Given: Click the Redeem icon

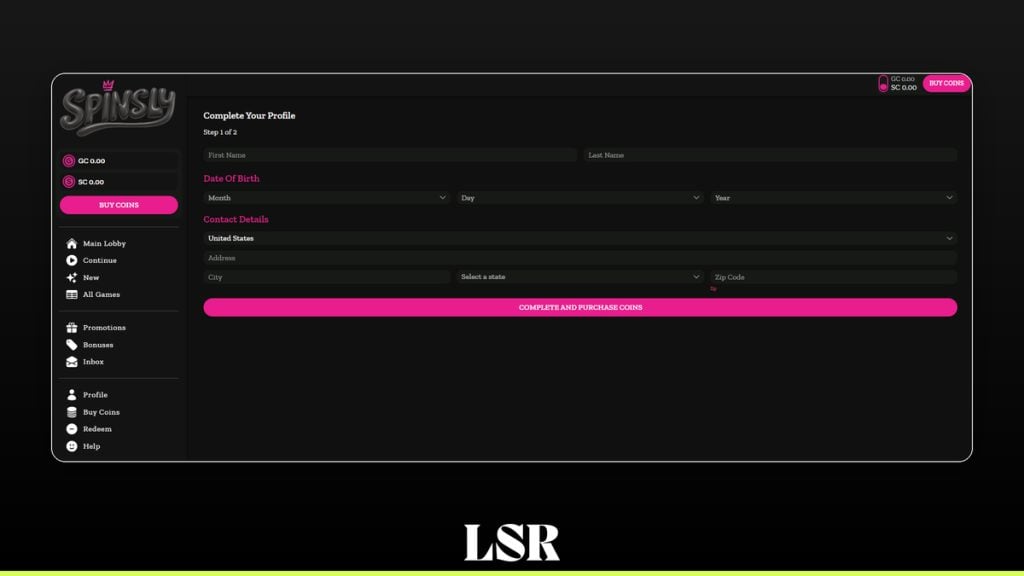Looking at the screenshot, I should click(x=72, y=429).
